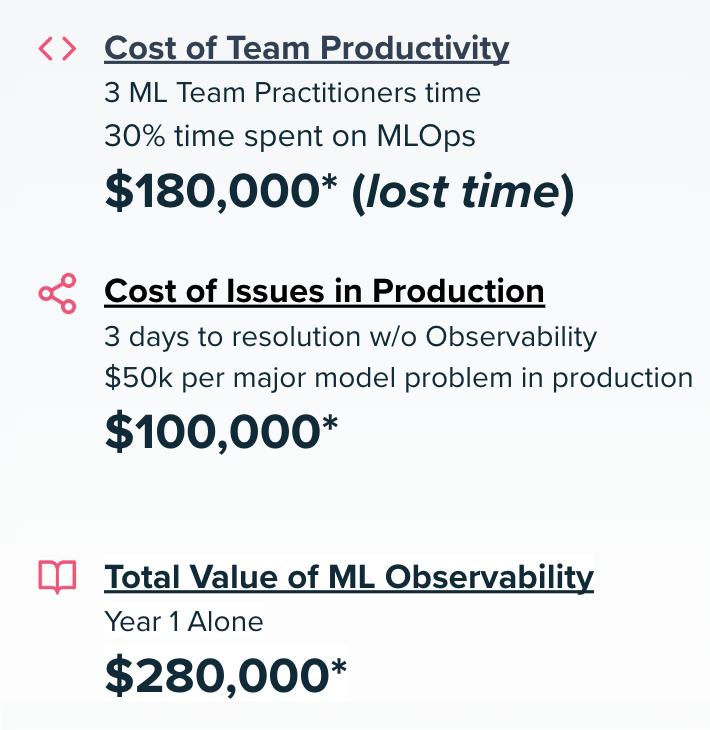Viewport: 710px width, 730px height.
Task: Click the $180,000 lost time figure
Action: pos(340,192)
